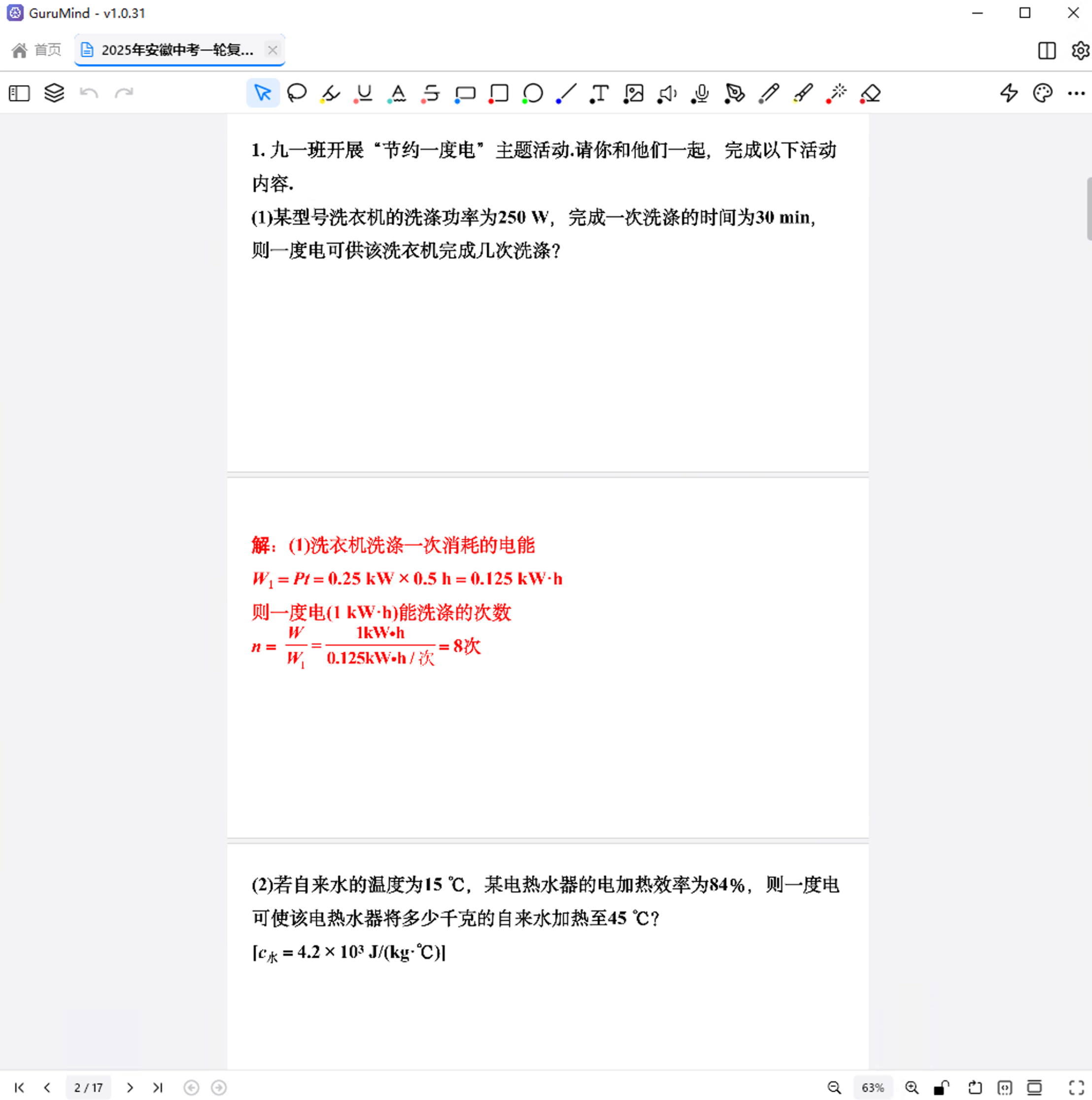Rotate the page with rotate icon
Image resolution: width=1092 pixels, height=1100 pixels.
click(975, 1088)
